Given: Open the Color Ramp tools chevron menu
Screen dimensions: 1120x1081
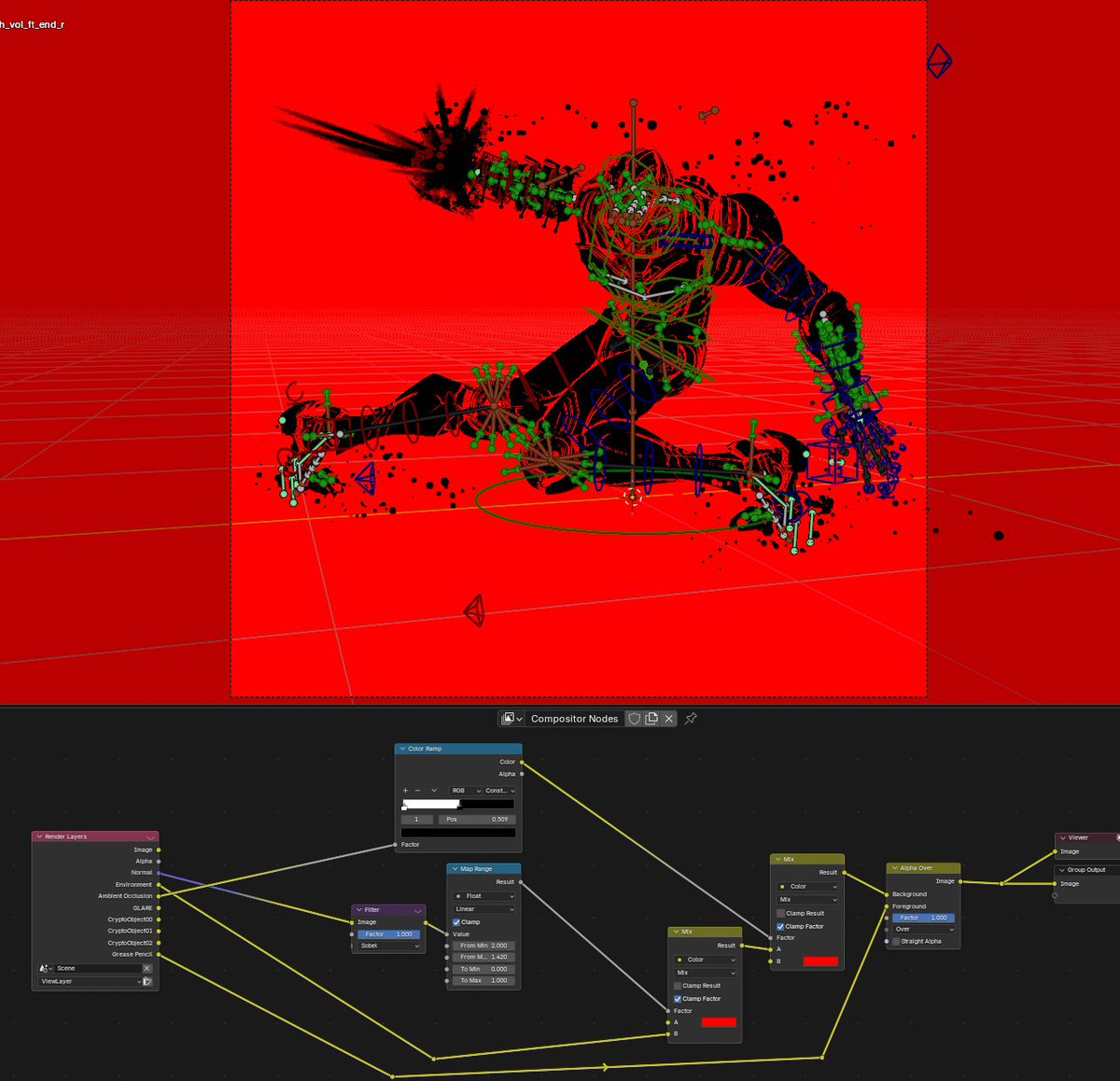Looking at the screenshot, I should tap(434, 791).
